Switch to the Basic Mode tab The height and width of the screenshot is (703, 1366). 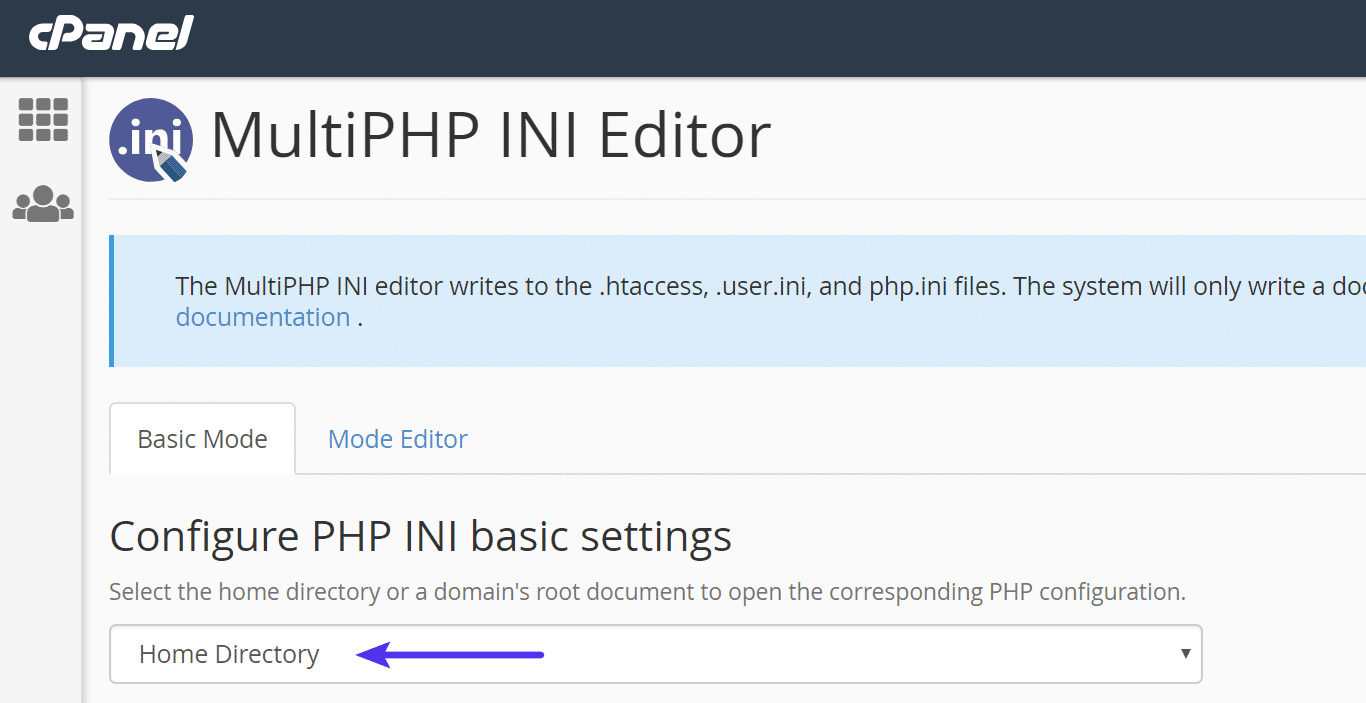tap(202, 439)
